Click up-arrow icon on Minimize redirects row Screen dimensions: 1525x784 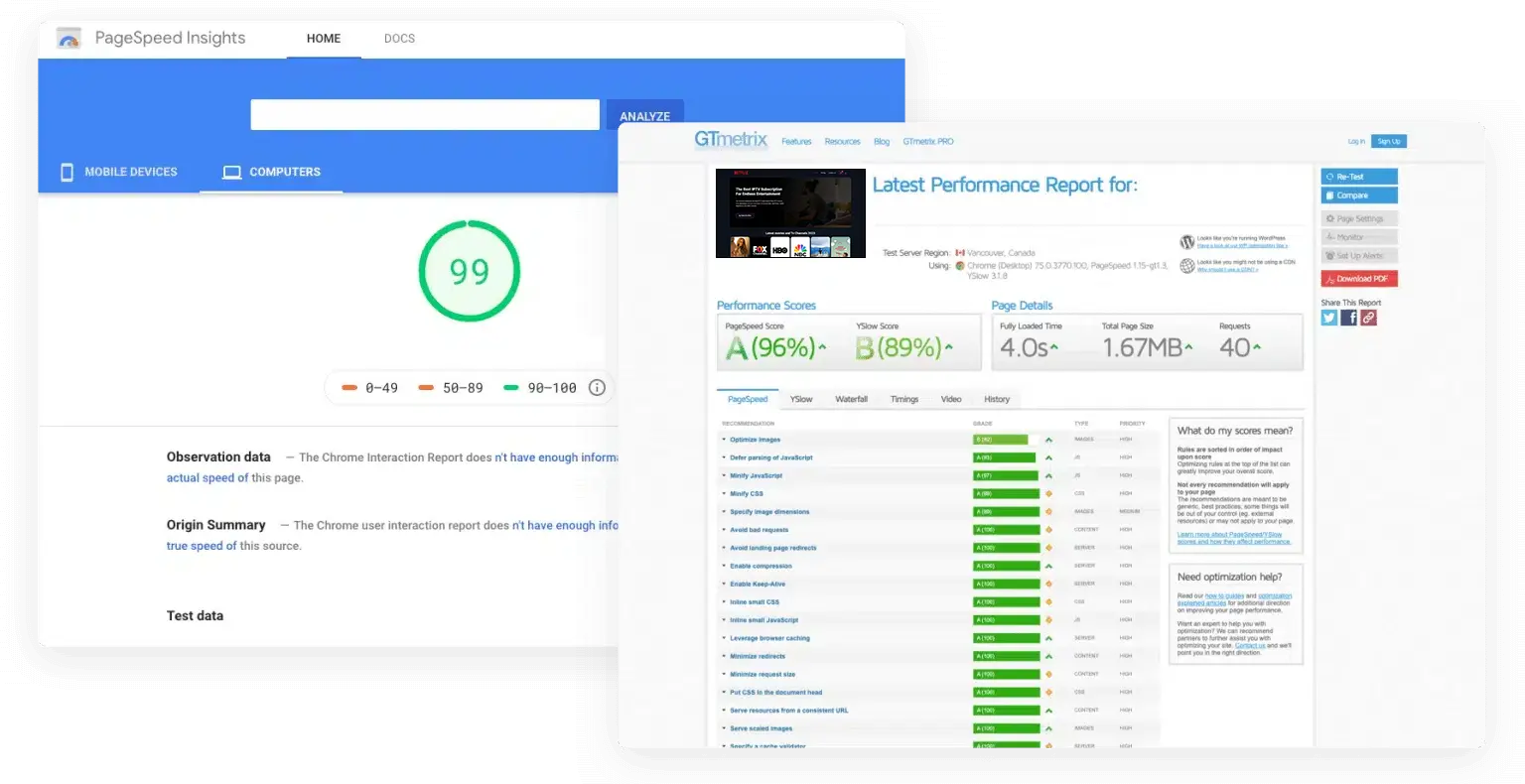[x=1048, y=656]
